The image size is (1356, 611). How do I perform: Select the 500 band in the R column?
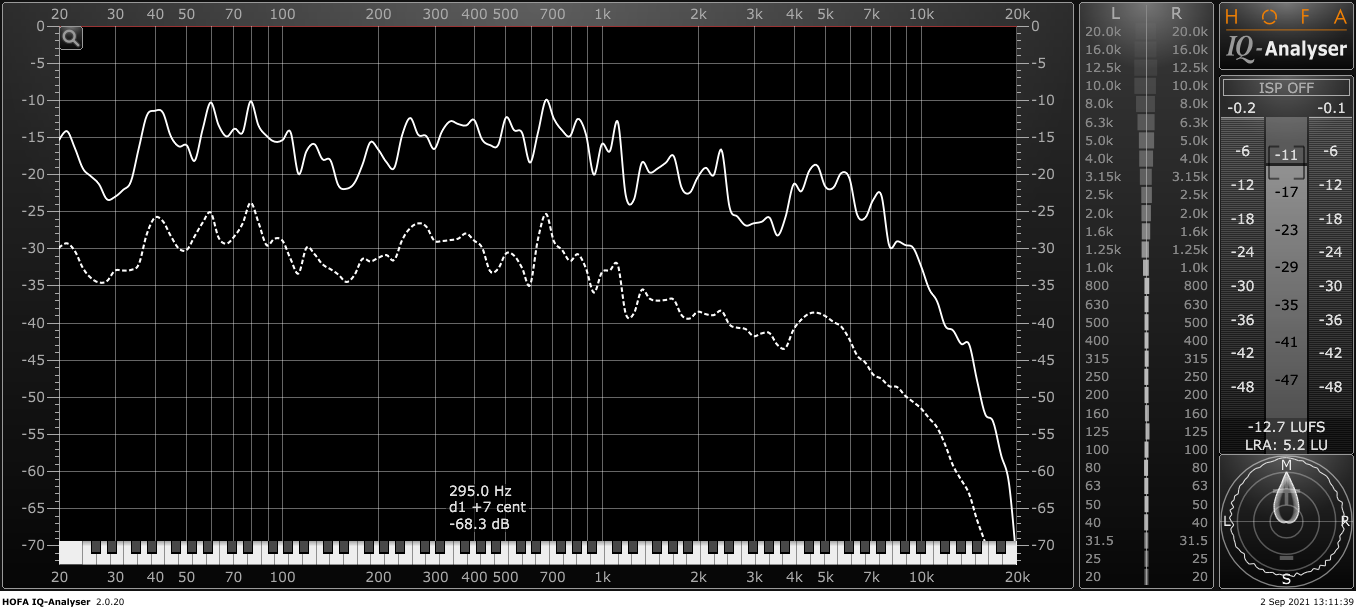(x=1197, y=323)
